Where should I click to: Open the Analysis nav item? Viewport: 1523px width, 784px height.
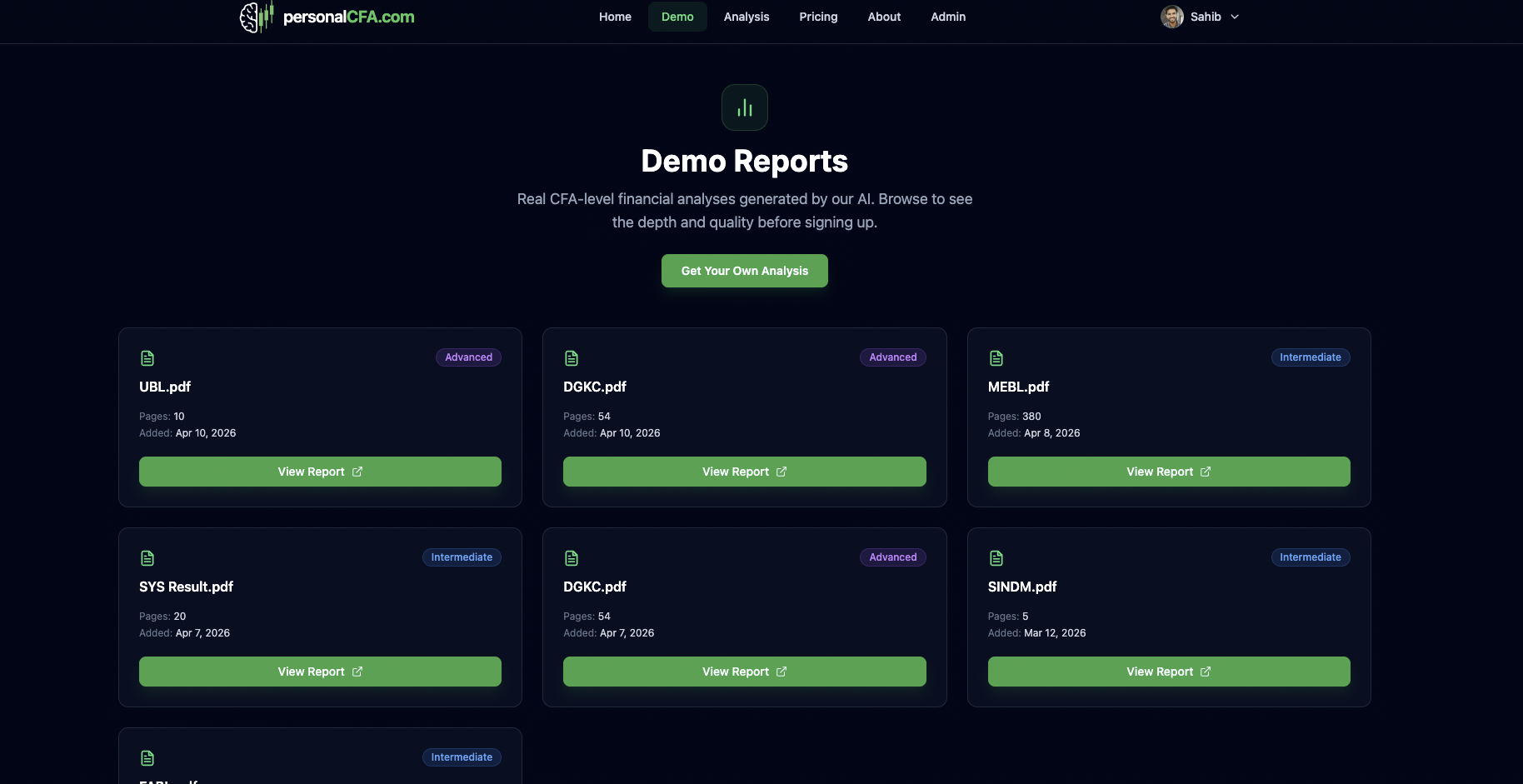[747, 17]
